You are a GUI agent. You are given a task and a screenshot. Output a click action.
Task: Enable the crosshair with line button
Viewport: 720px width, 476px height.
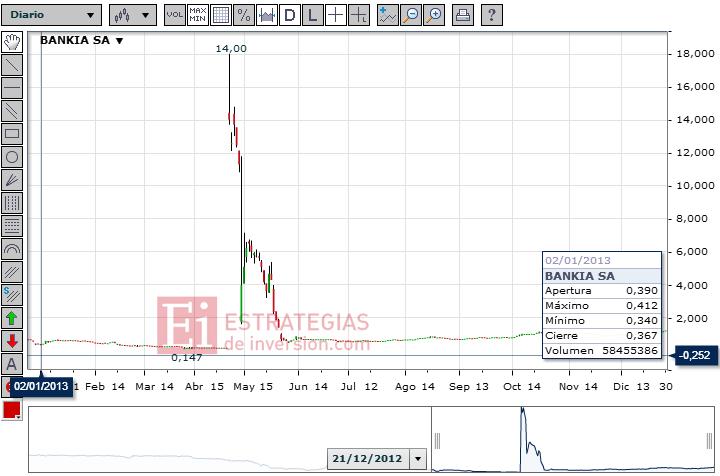click(359, 15)
